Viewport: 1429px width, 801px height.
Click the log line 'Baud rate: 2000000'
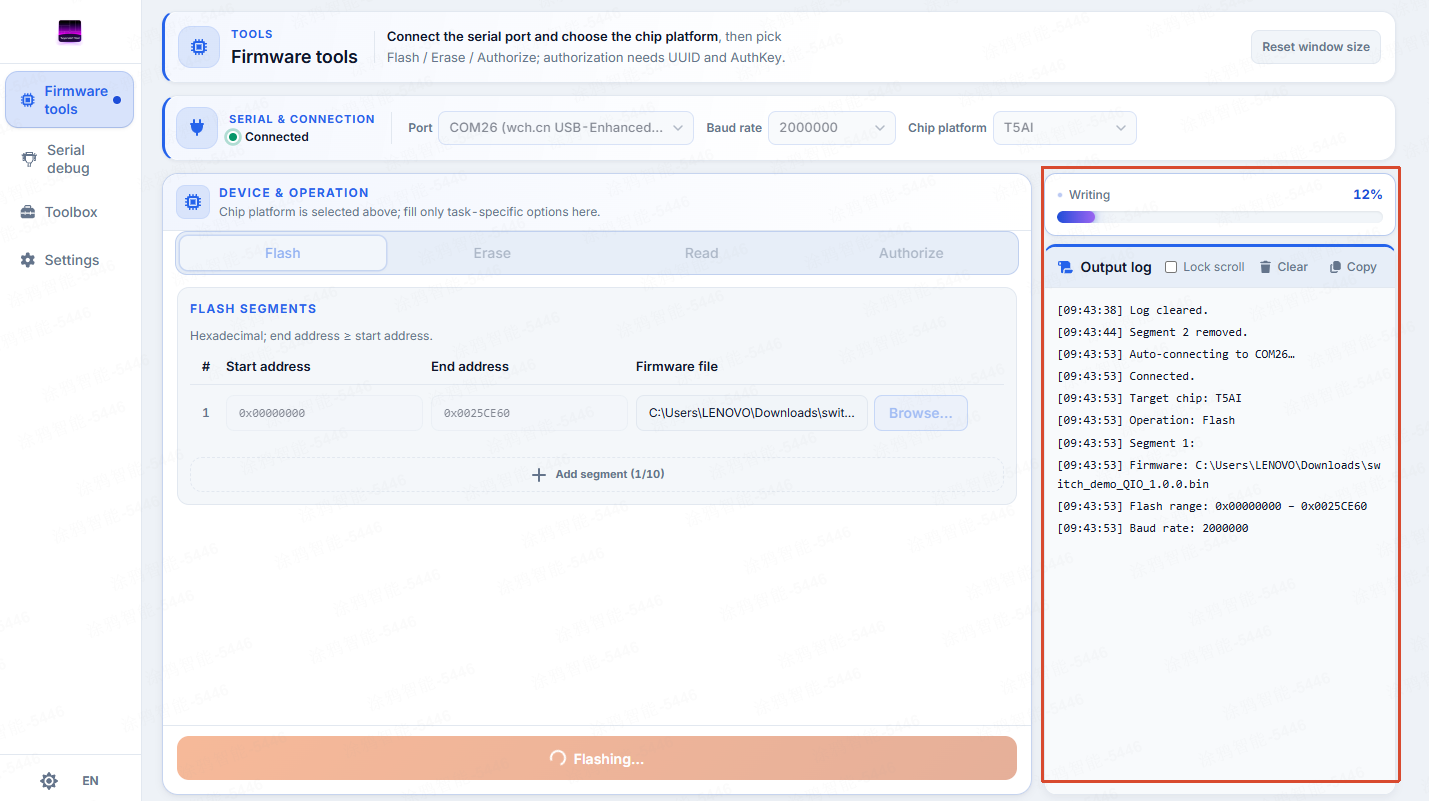[1152, 528]
